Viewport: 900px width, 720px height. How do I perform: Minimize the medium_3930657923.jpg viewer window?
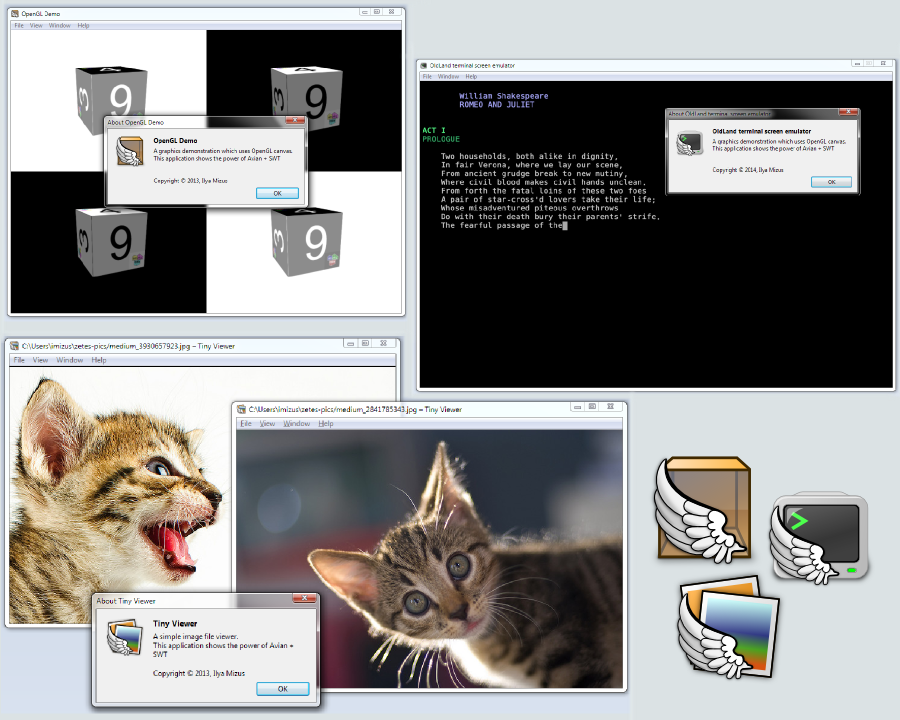point(351,343)
